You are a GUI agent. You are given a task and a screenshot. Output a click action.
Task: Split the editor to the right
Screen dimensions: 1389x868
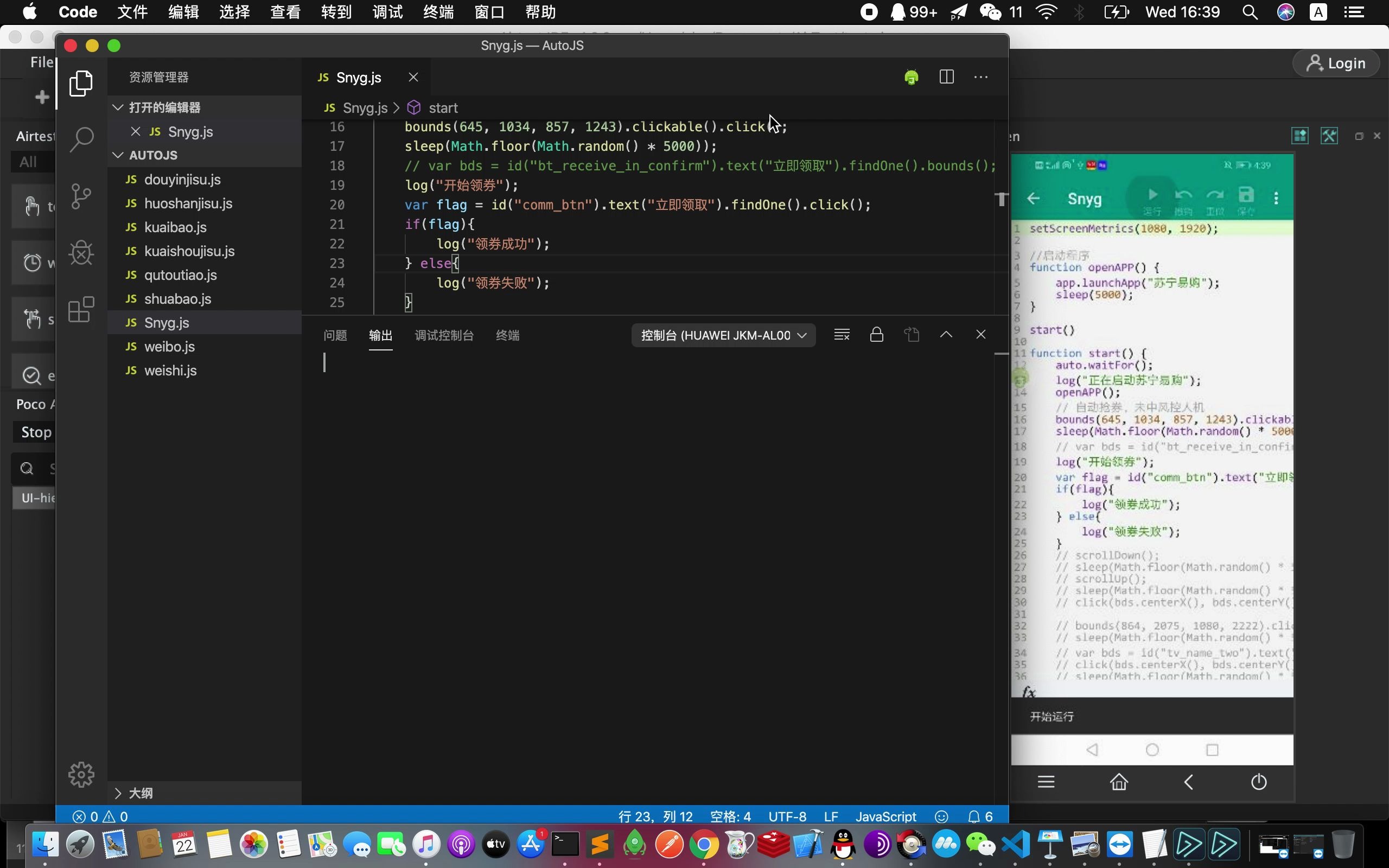tap(946, 77)
